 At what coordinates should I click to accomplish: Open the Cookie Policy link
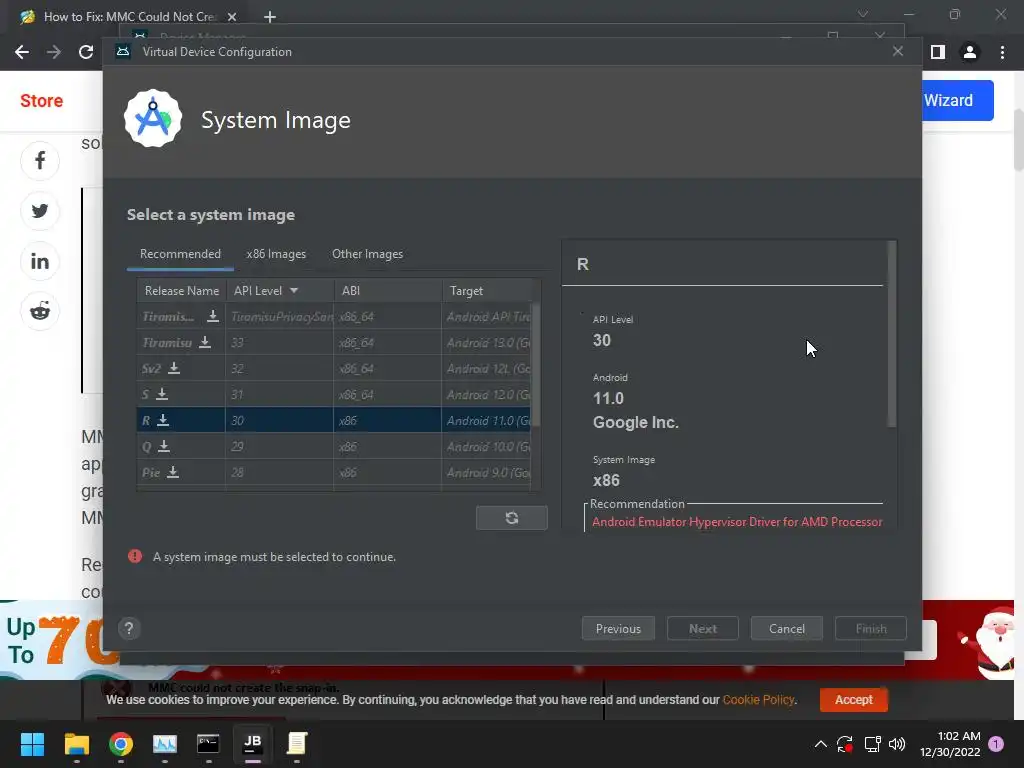tap(758, 699)
